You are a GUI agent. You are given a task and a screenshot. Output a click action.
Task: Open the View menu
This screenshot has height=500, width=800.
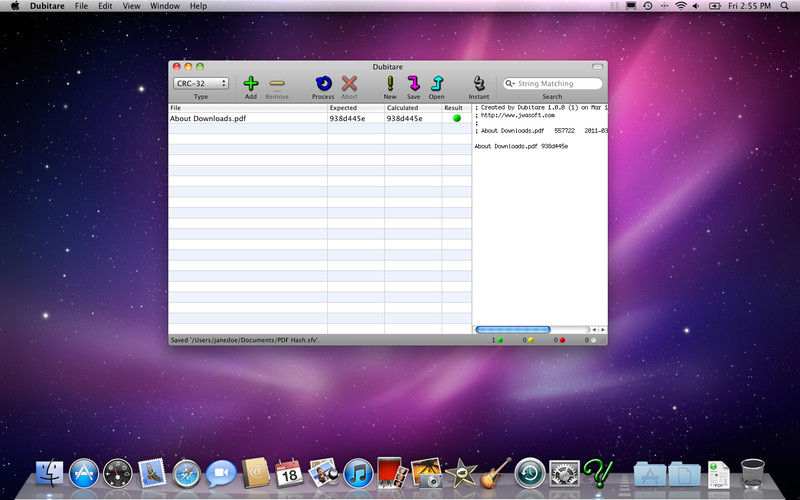[x=131, y=6]
